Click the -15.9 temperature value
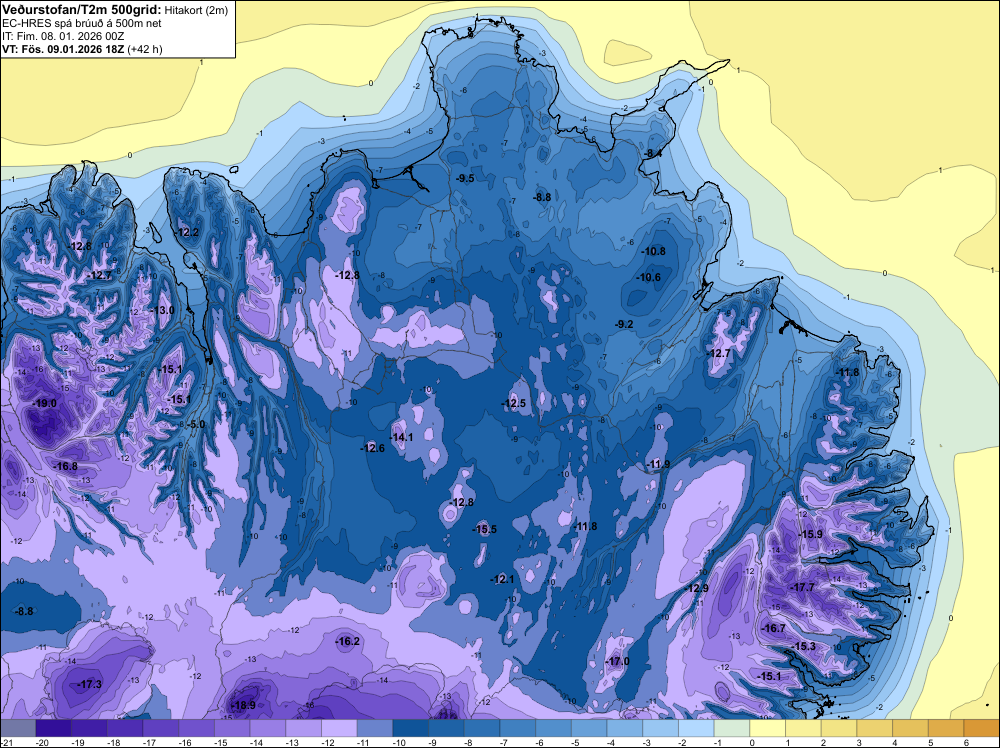This screenshot has height=748, width=1000. click(x=811, y=534)
